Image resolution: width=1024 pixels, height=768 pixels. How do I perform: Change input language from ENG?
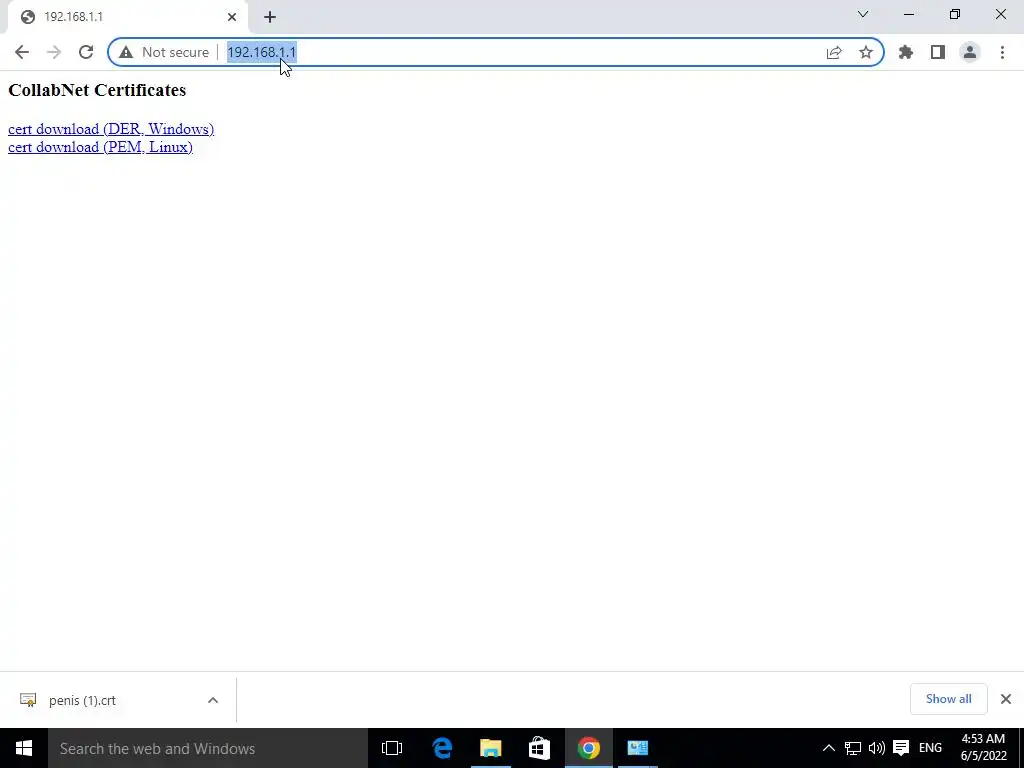930,748
